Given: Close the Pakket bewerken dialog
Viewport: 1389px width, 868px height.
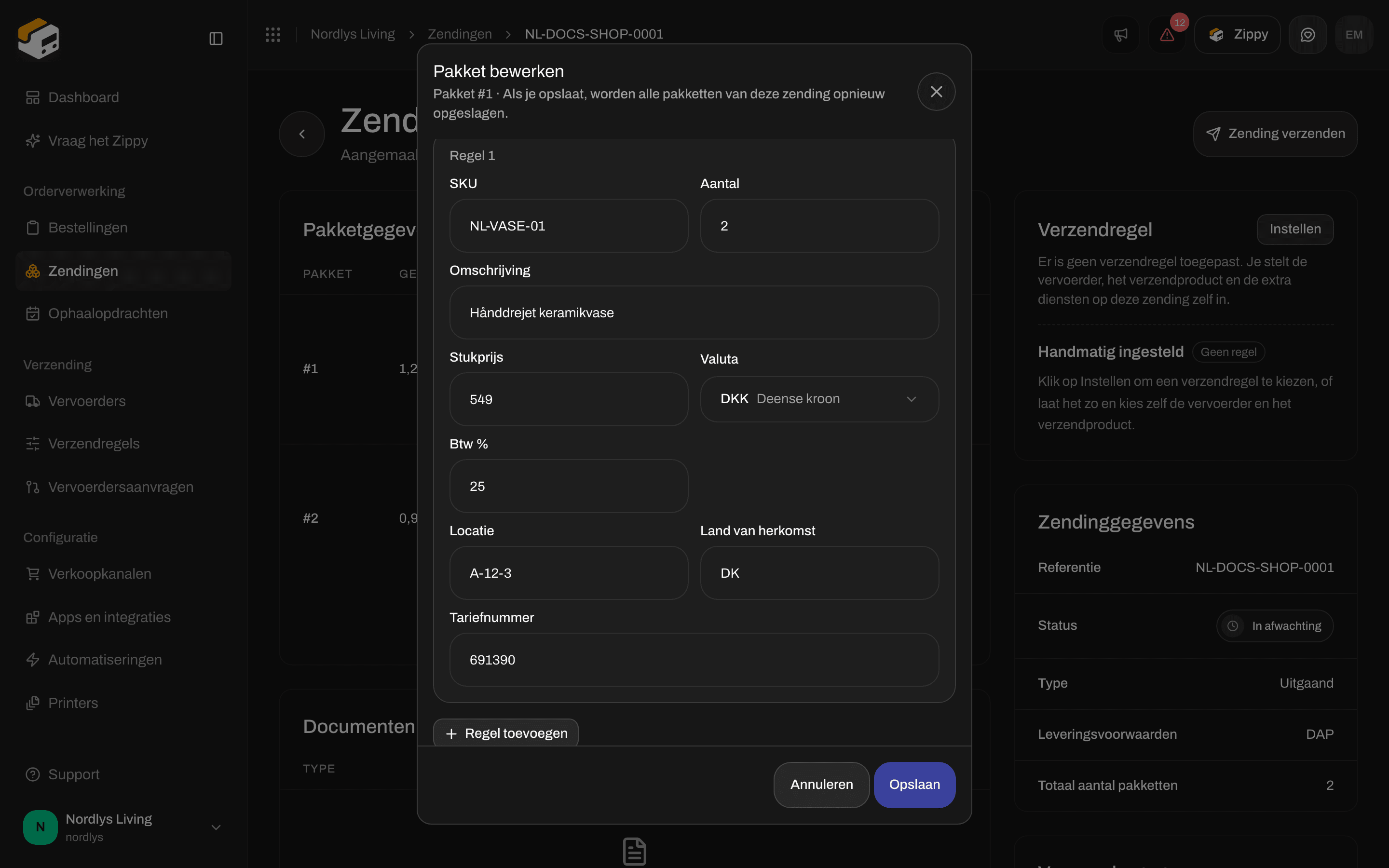Looking at the screenshot, I should pos(936,91).
